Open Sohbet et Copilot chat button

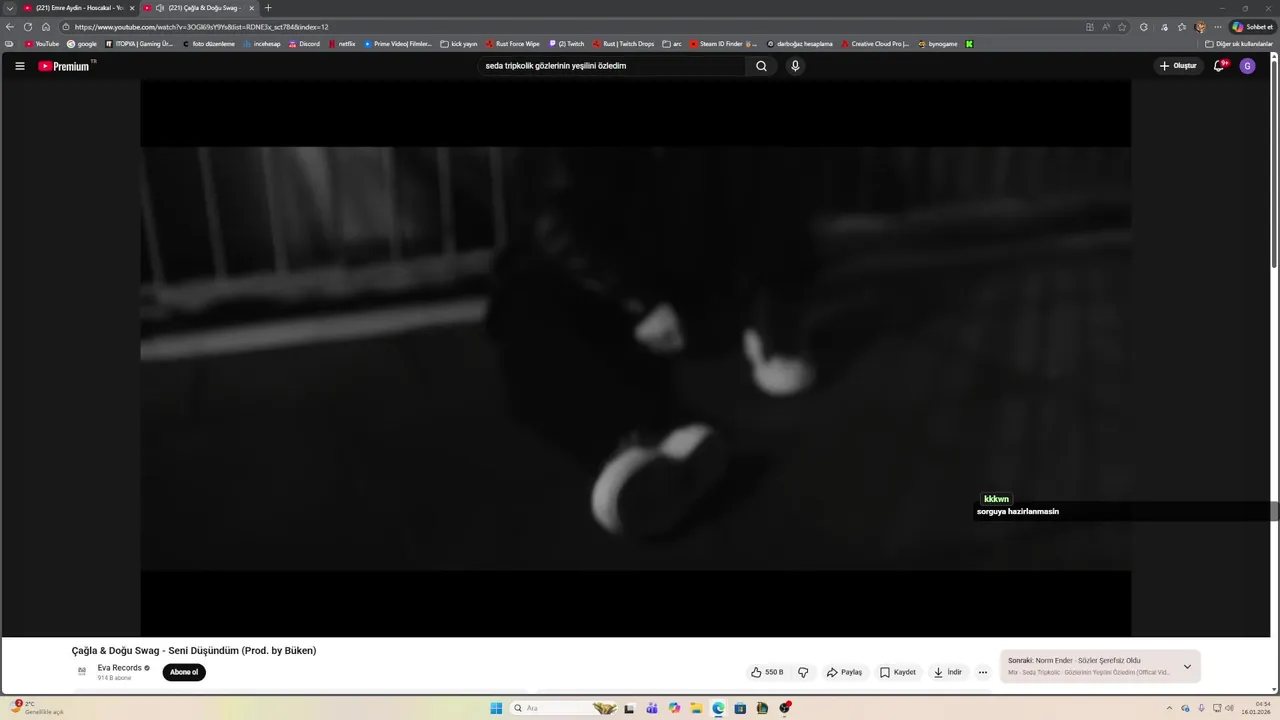tap(1253, 27)
